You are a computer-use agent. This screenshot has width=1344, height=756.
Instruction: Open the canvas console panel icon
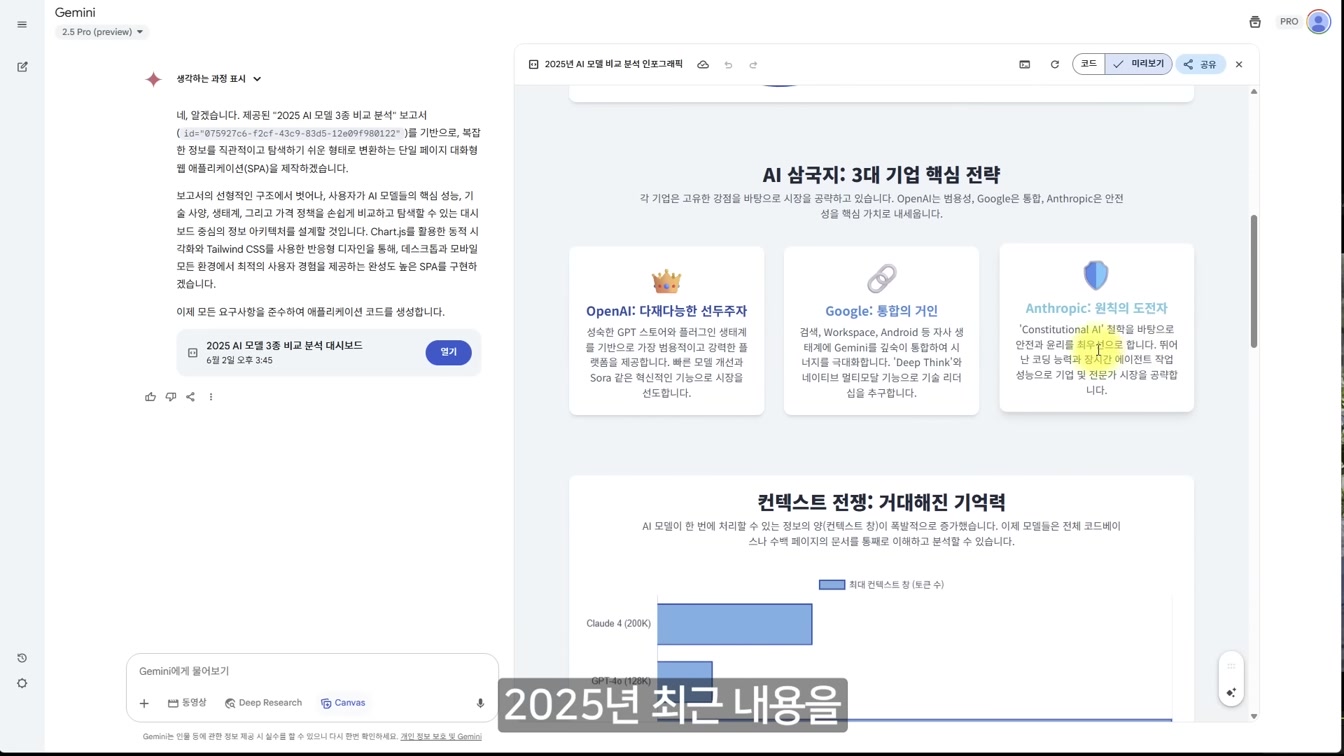coord(1025,65)
